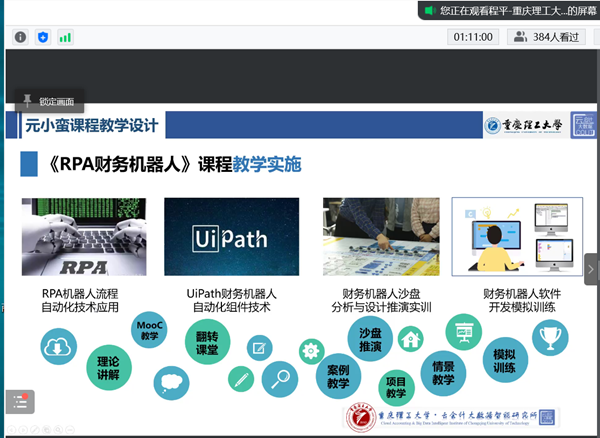Image resolution: width=600 pixels, height=438 pixels.
Task: Click the UiPath logo image
Action: 232,236
